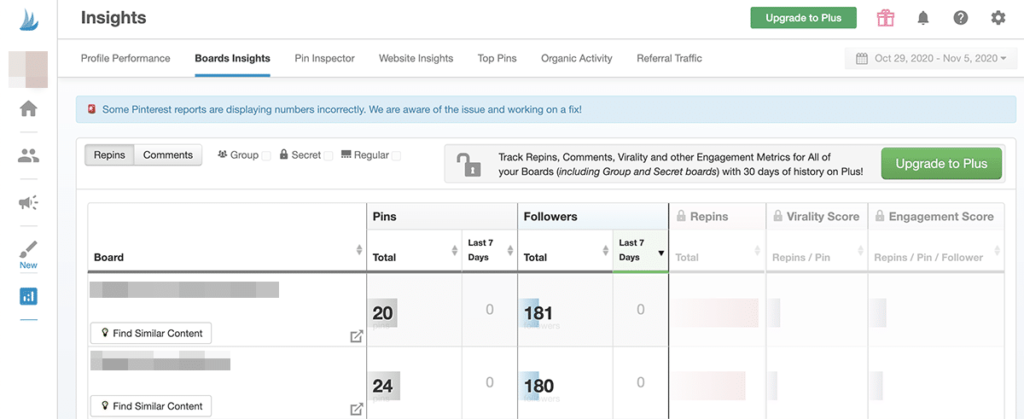Screen dimensions: 1024x419
Task: Open external link for the 20-pin board
Action: [x=356, y=336]
